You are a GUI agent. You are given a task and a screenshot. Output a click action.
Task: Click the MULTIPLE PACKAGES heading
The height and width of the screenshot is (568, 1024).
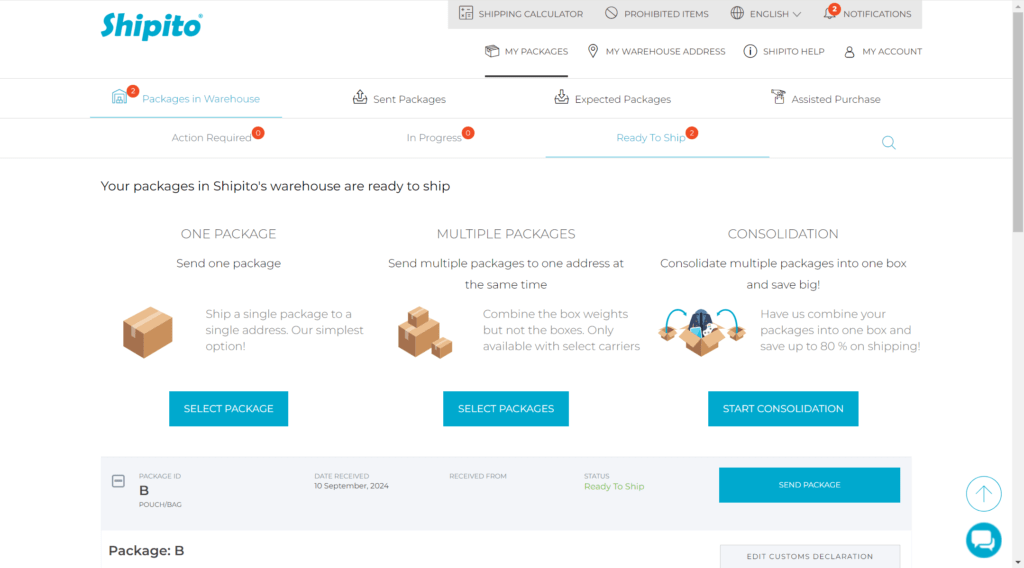point(506,234)
